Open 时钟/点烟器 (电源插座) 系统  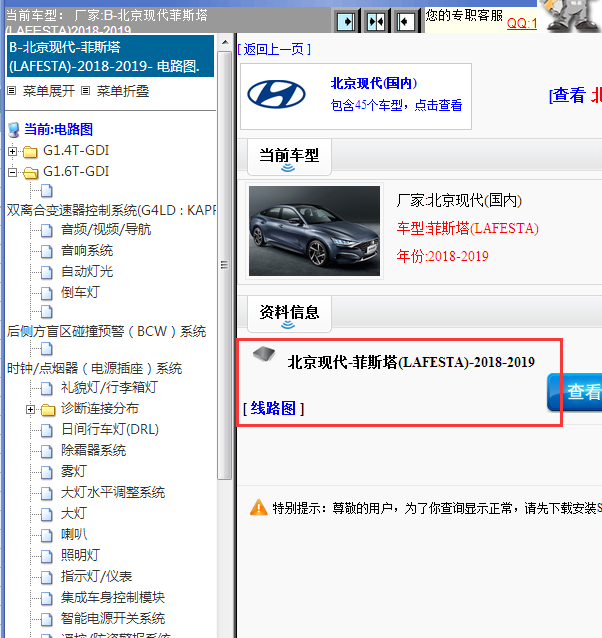point(94,368)
